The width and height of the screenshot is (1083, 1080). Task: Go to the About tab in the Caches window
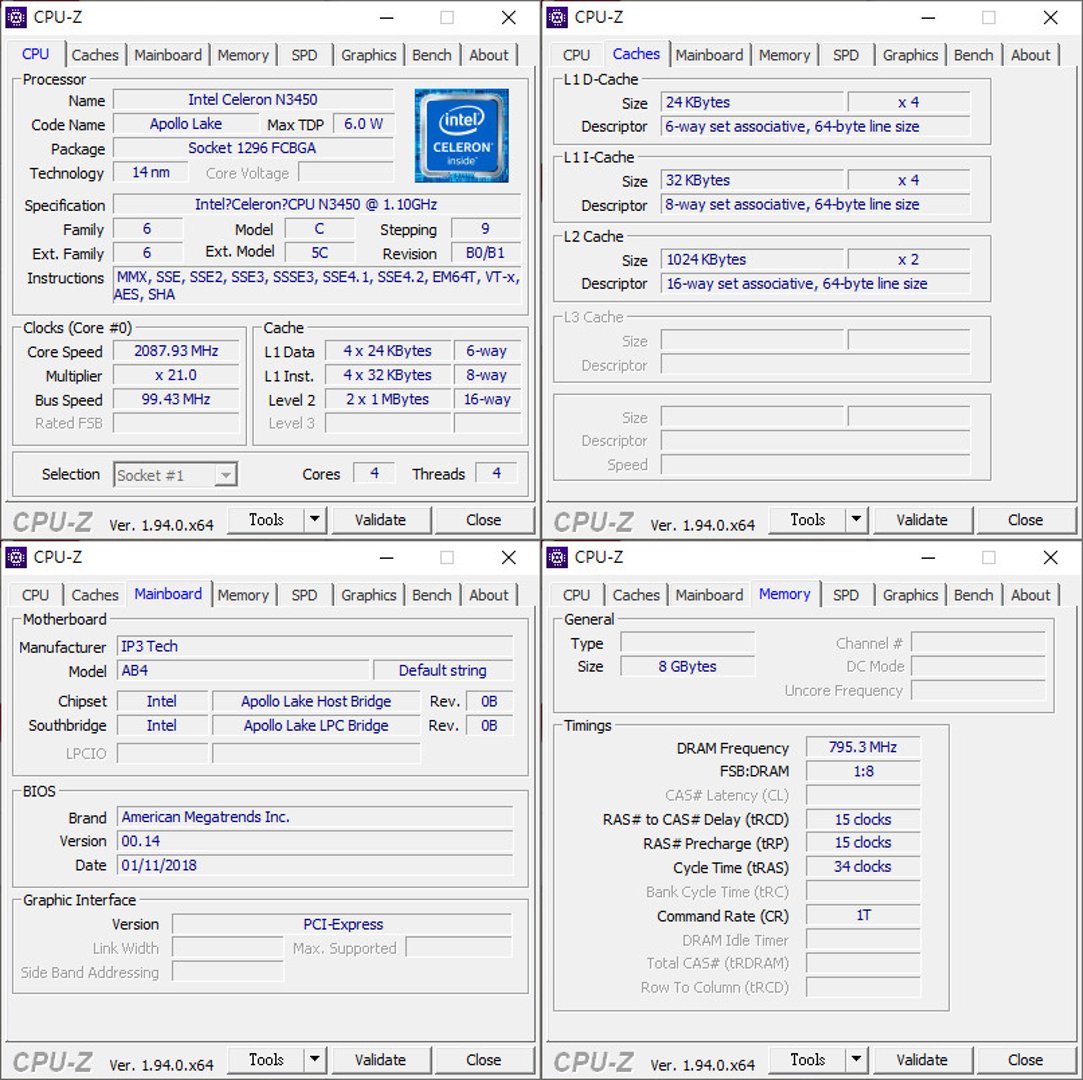(1030, 55)
